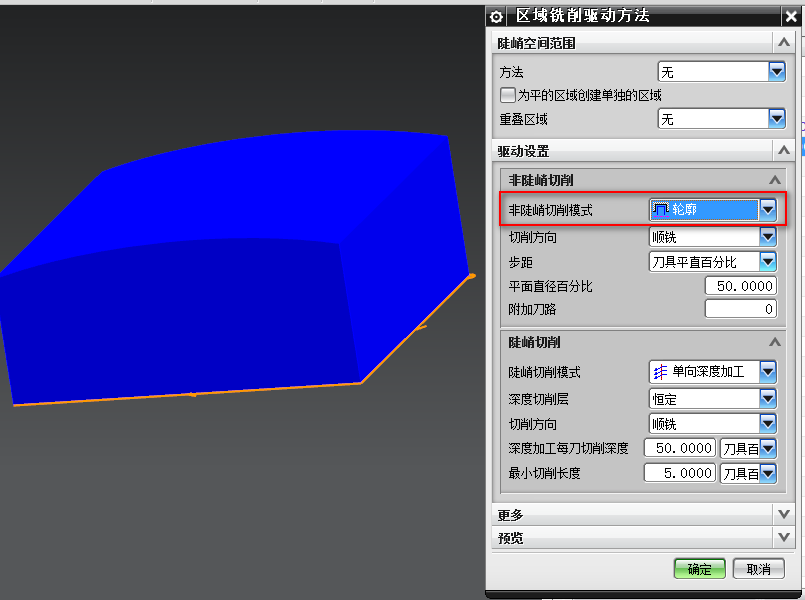The height and width of the screenshot is (600, 805).
Task: Open 切削方向 dropdown under 非陡峭切削
Action: click(767, 237)
